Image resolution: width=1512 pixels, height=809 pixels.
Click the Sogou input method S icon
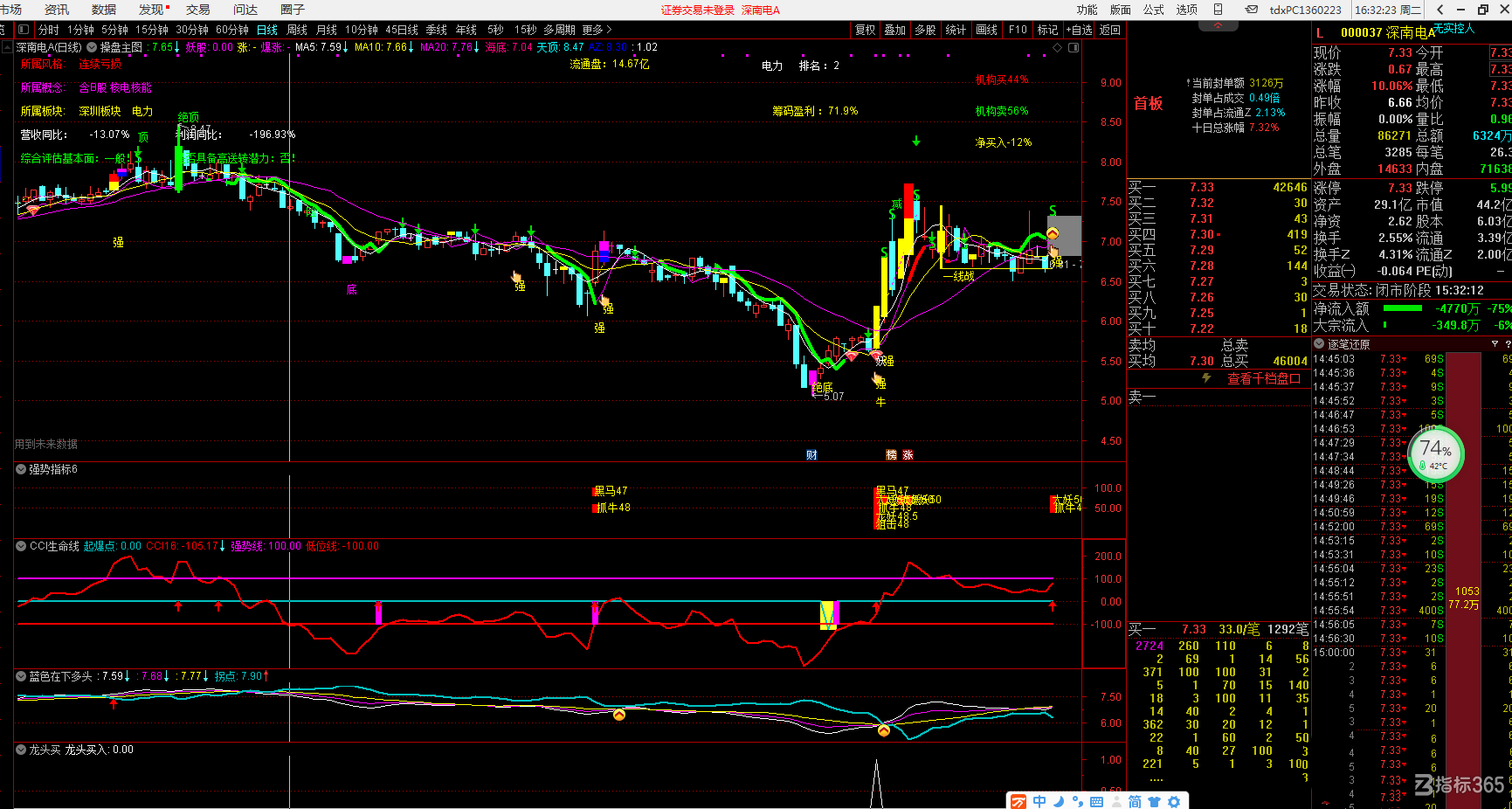(x=1018, y=801)
